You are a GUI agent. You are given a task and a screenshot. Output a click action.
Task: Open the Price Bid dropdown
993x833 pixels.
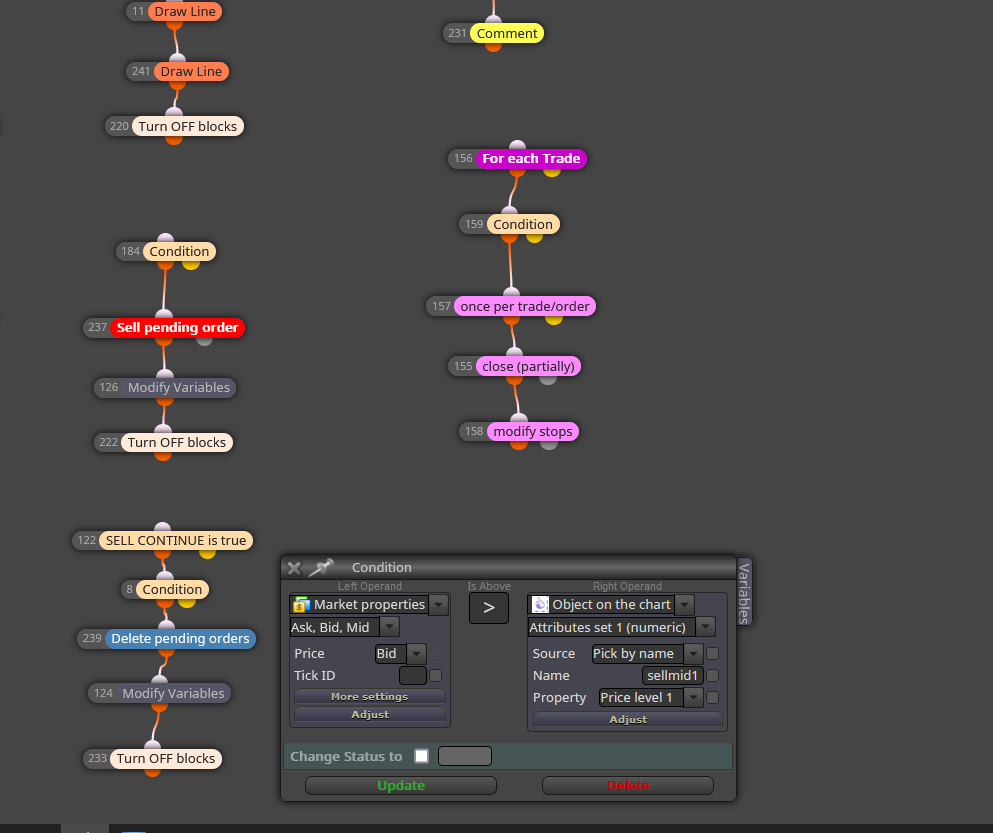pyautogui.click(x=416, y=654)
